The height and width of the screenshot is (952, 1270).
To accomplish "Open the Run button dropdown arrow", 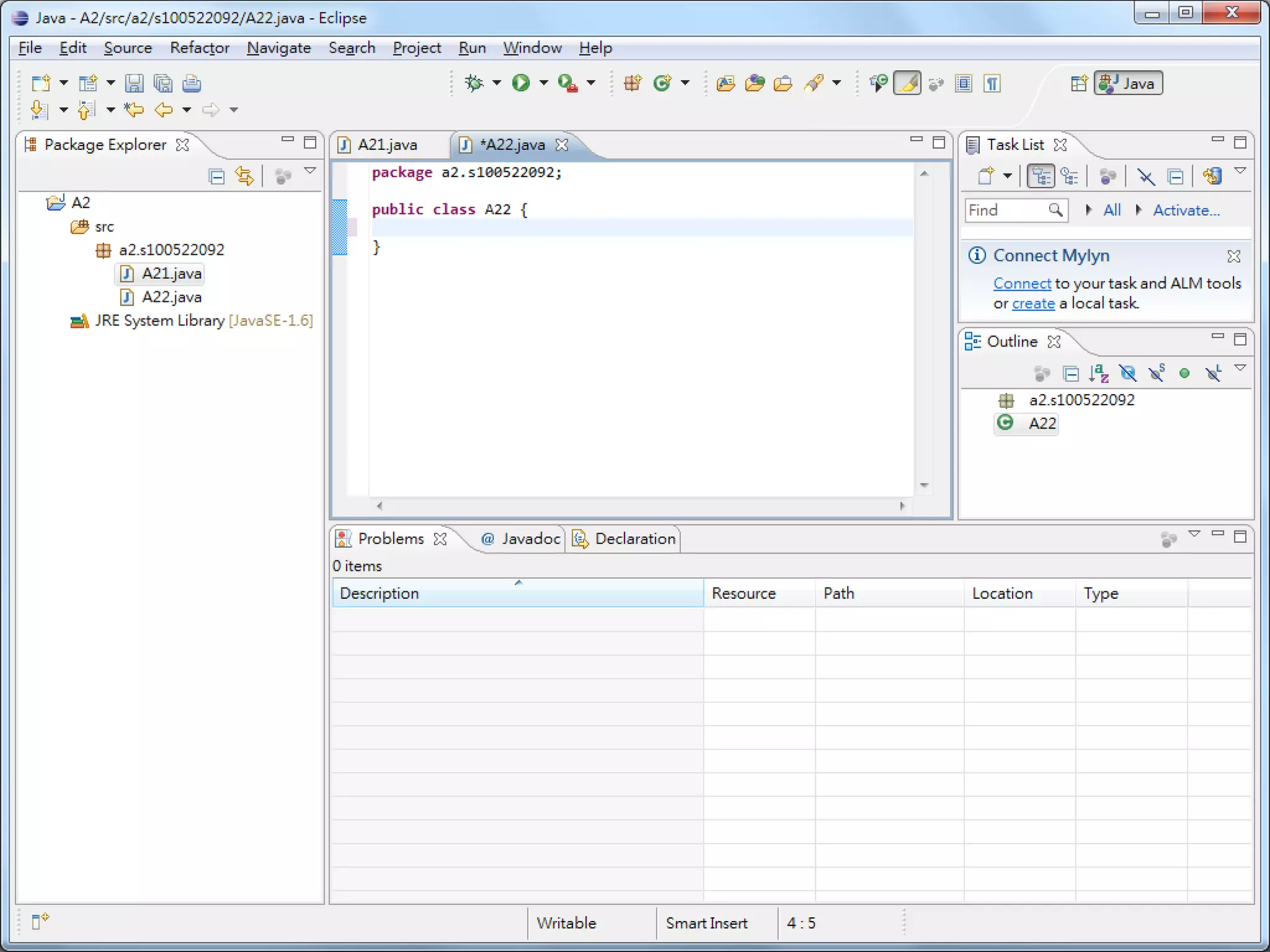I will pos(544,83).
